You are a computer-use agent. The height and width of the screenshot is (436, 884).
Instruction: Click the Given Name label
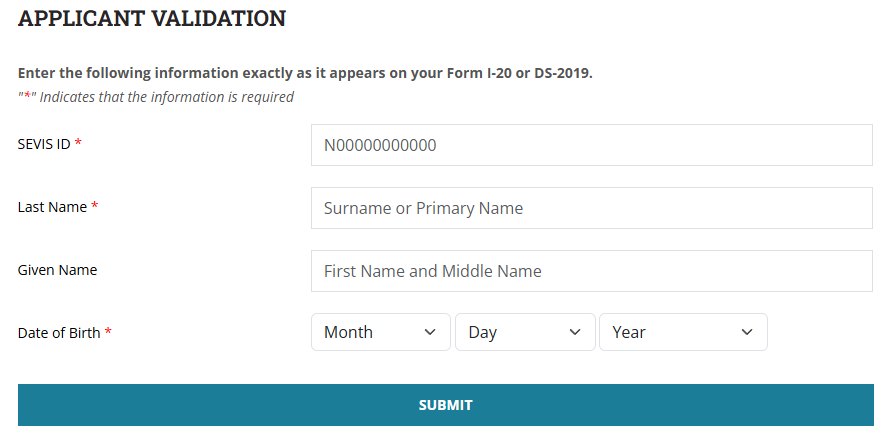(x=57, y=270)
